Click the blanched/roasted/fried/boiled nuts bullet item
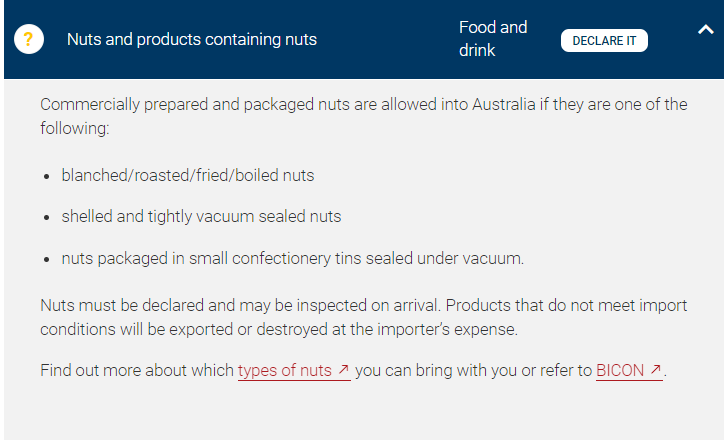Screen dimensions: 725x440 (188, 176)
